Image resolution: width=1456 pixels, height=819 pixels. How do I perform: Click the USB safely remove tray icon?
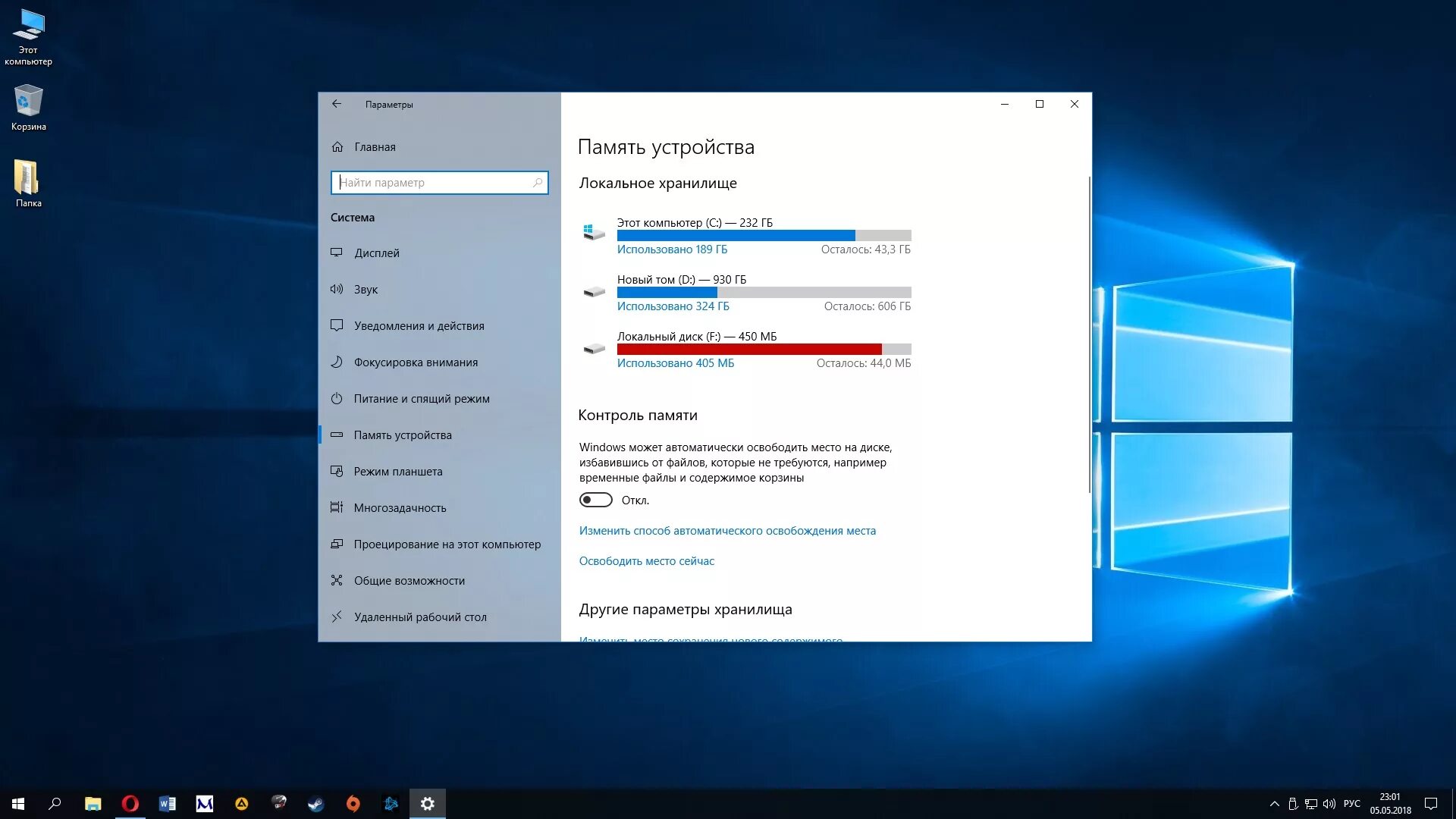pyautogui.click(x=1293, y=804)
